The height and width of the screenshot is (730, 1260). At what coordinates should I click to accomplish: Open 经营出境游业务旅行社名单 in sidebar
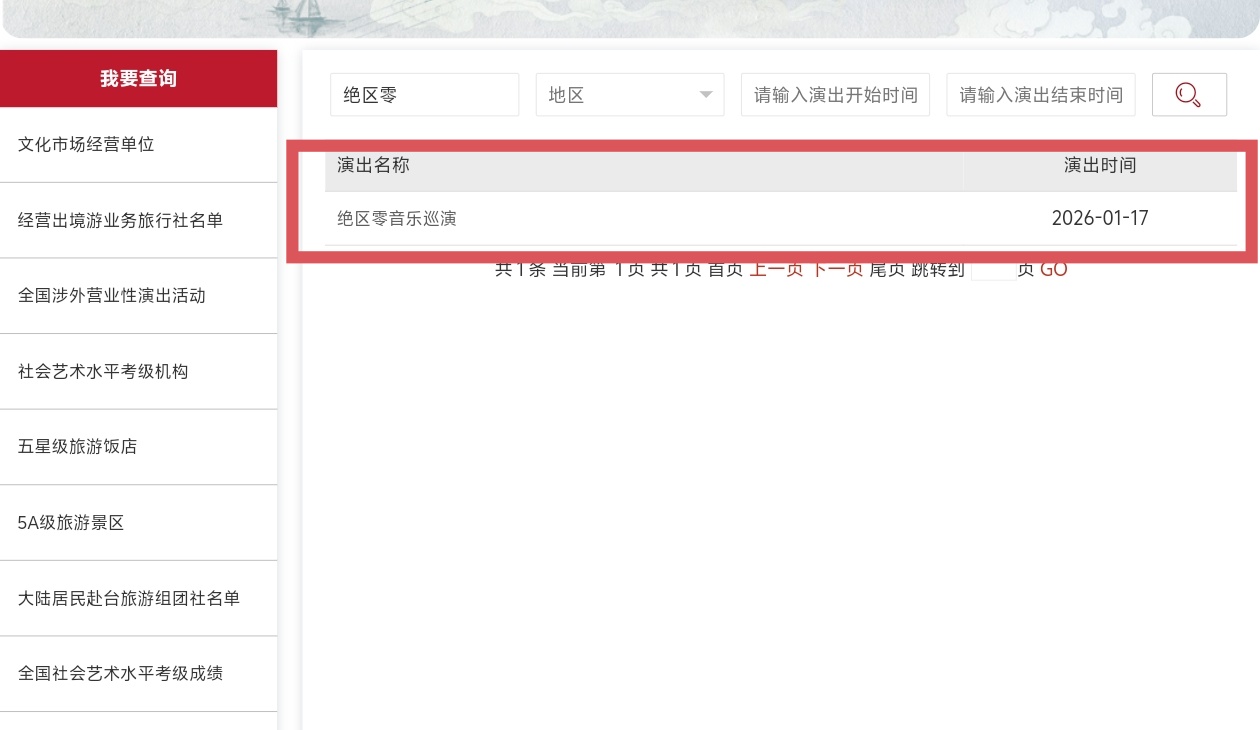[x=138, y=220]
